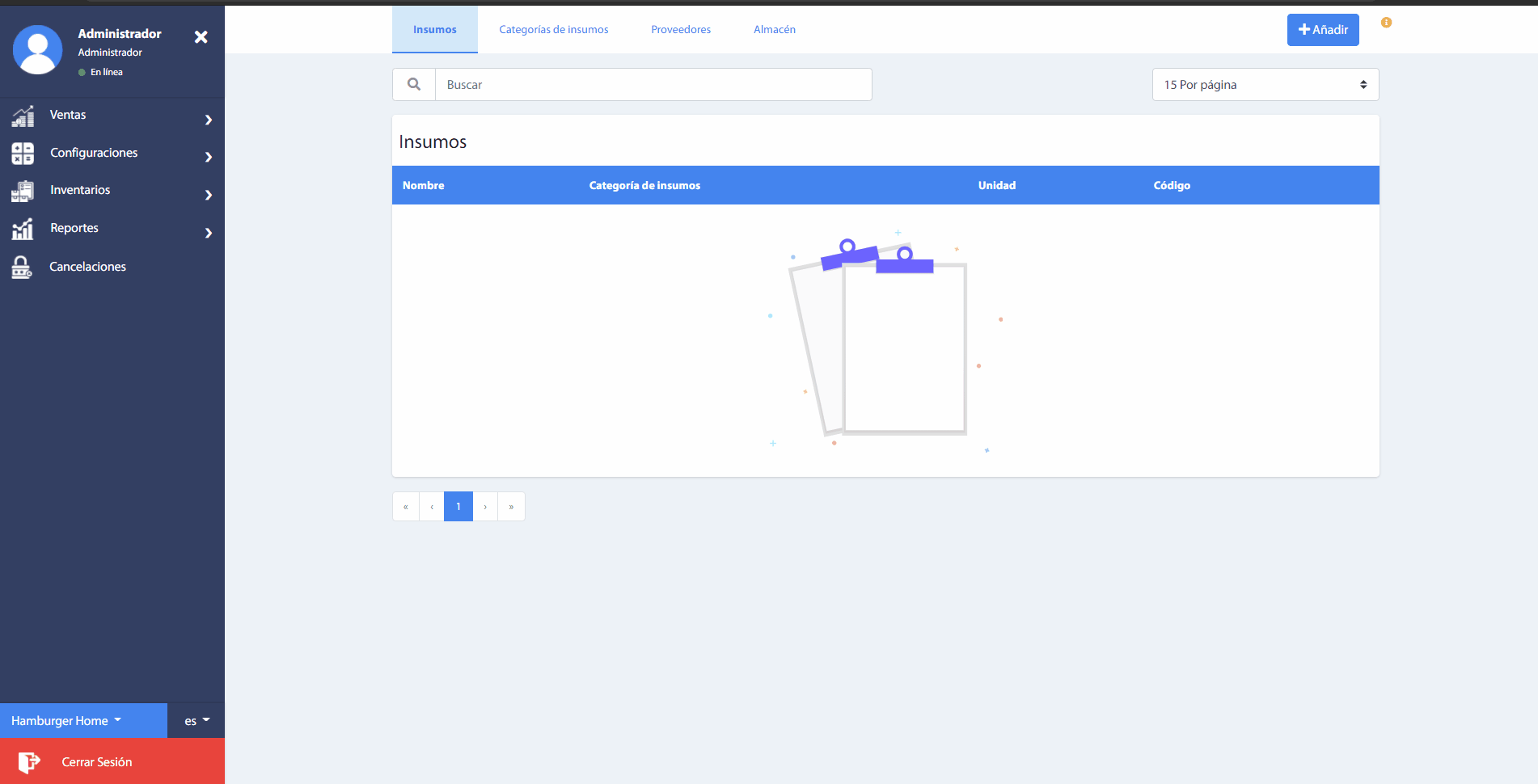Click the Configuraciones grid icon

coord(23,154)
